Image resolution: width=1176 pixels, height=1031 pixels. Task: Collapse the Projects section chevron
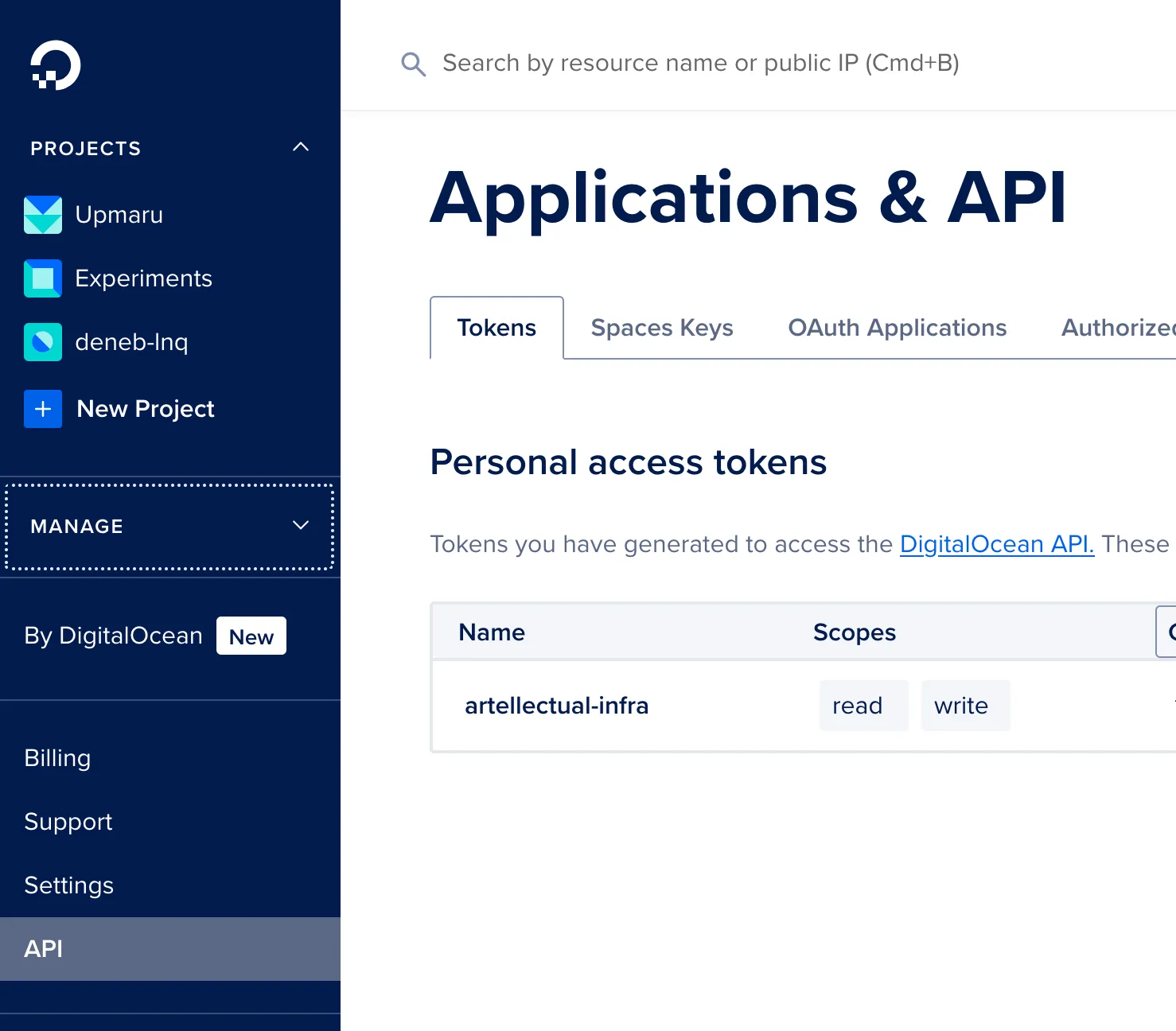[x=301, y=147]
